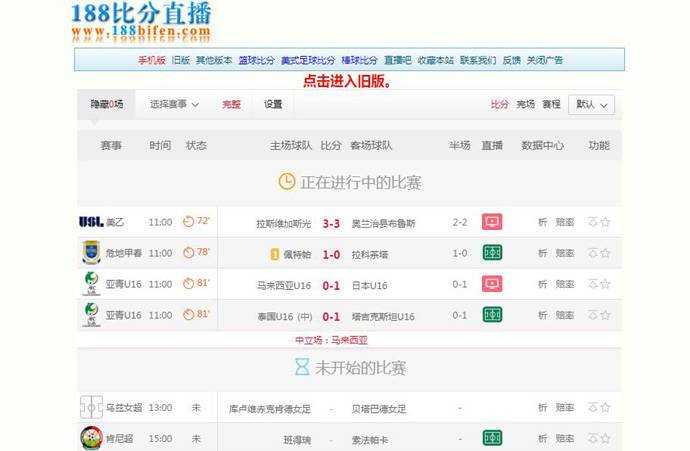
Task: Expand the 选择赛事 dropdown
Action: coord(174,104)
